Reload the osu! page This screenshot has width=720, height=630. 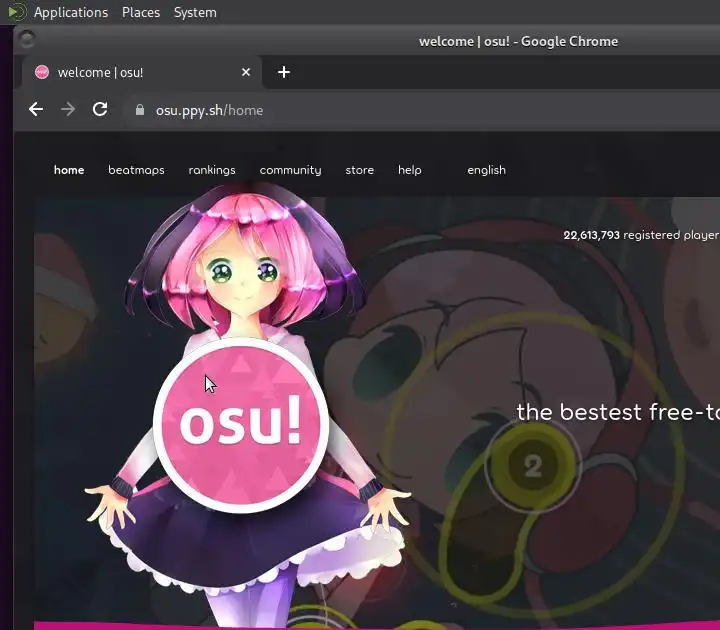[100, 109]
